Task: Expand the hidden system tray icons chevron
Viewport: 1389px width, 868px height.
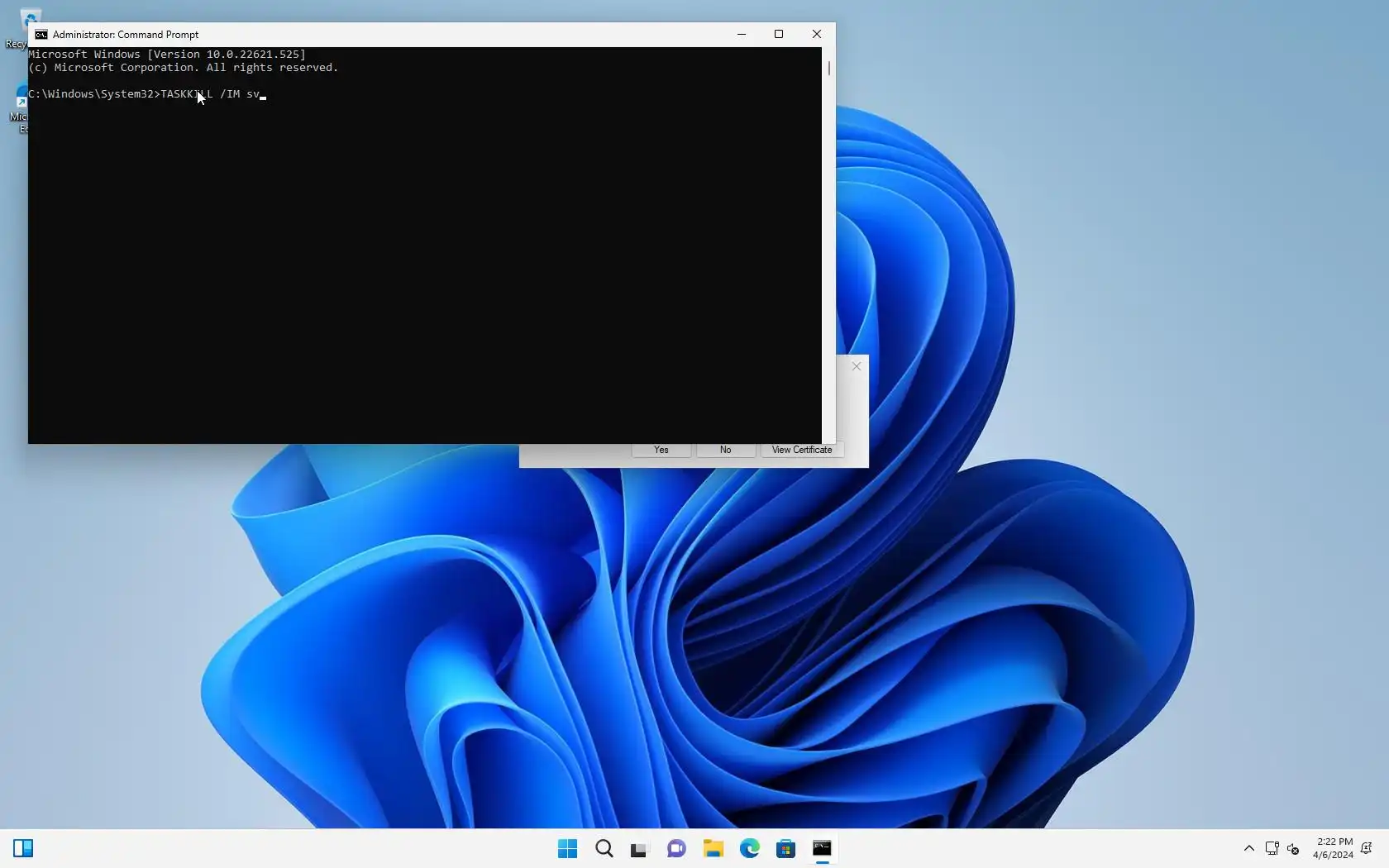Action: click(1249, 848)
